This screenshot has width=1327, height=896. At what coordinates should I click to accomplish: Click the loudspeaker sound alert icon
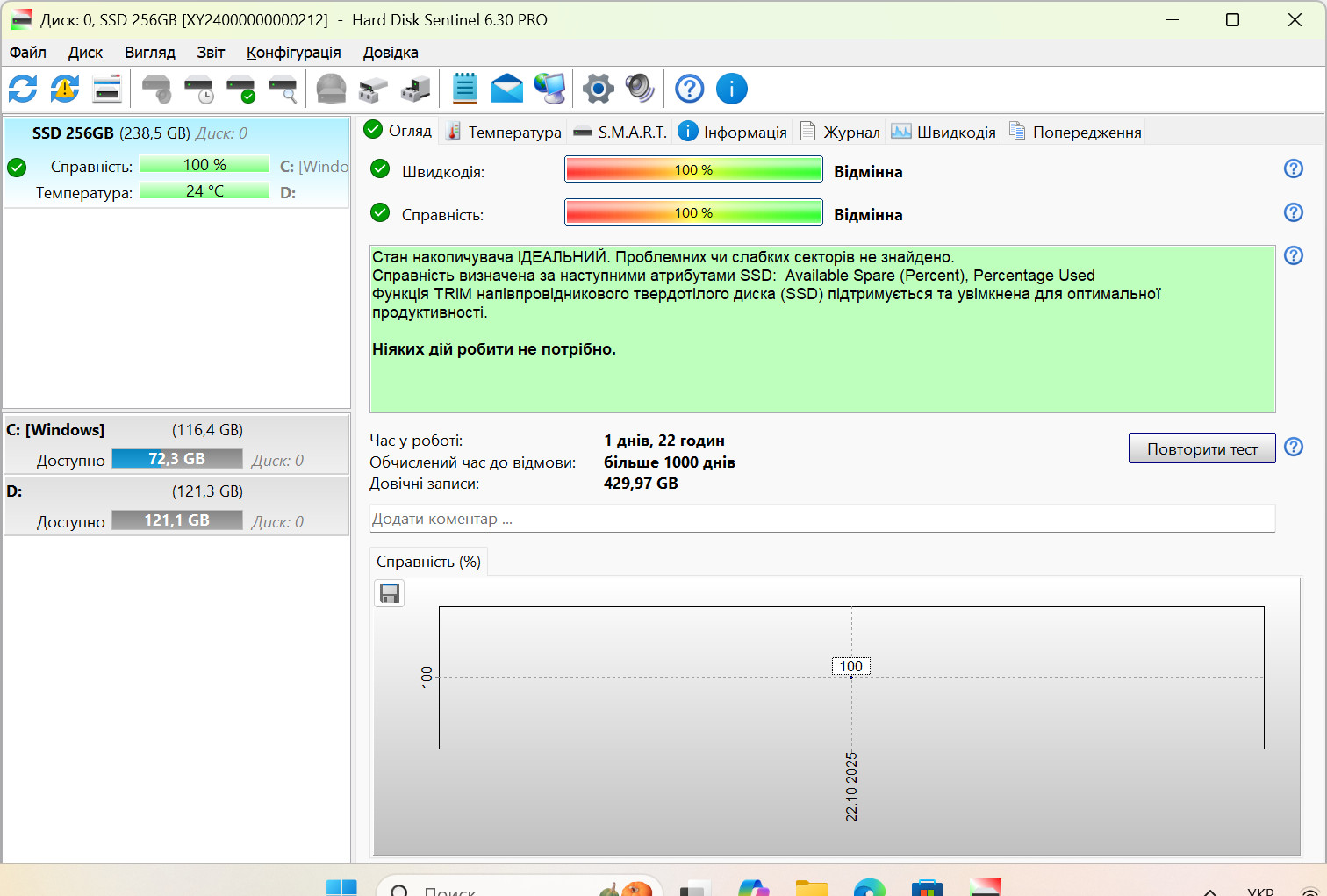(x=641, y=89)
